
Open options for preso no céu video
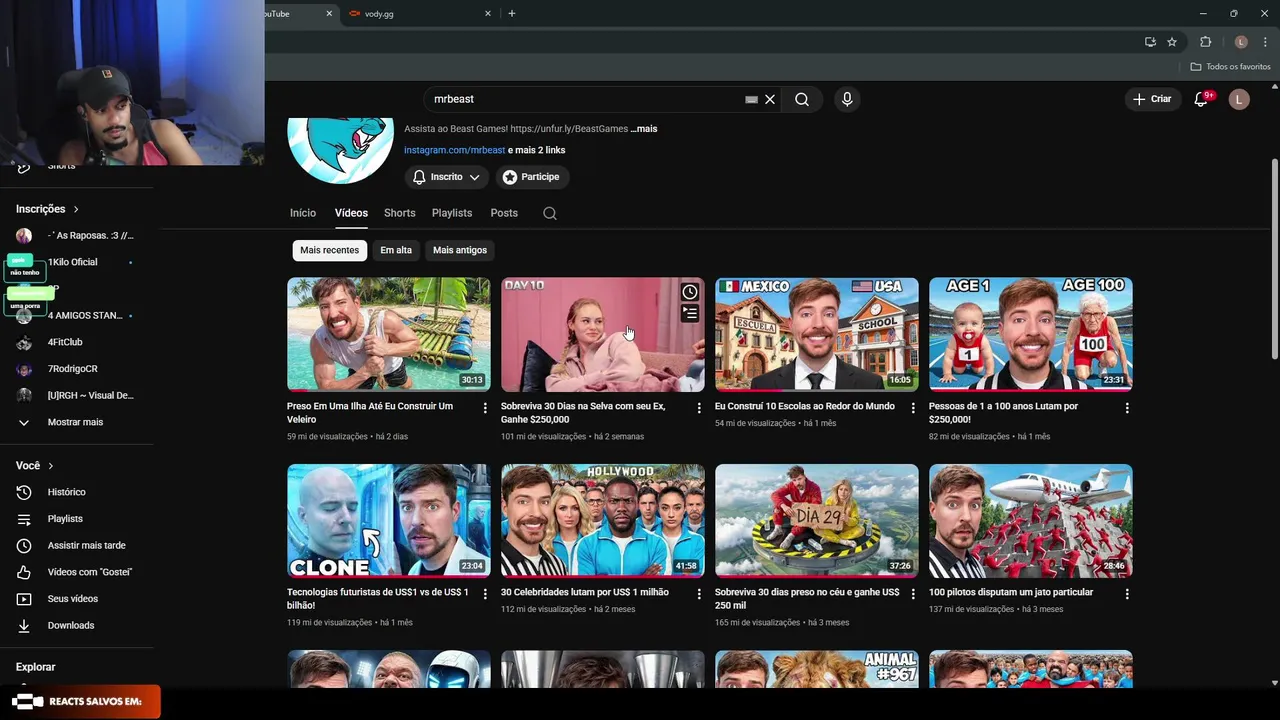[913, 594]
